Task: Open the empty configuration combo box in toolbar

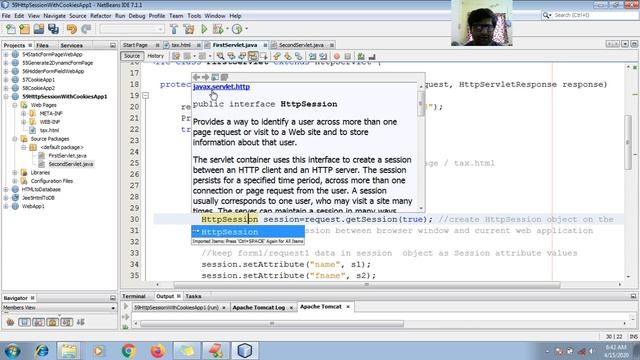Action: [131, 29]
